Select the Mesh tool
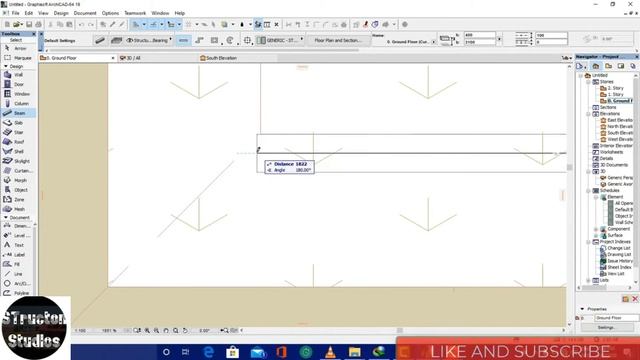 coord(18,209)
